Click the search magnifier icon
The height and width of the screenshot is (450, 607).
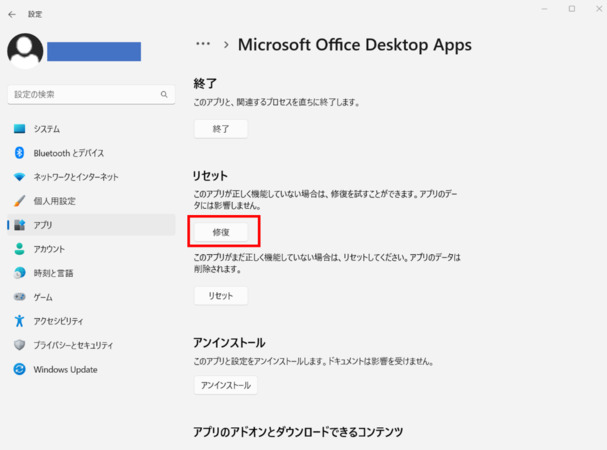pos(164,94)
